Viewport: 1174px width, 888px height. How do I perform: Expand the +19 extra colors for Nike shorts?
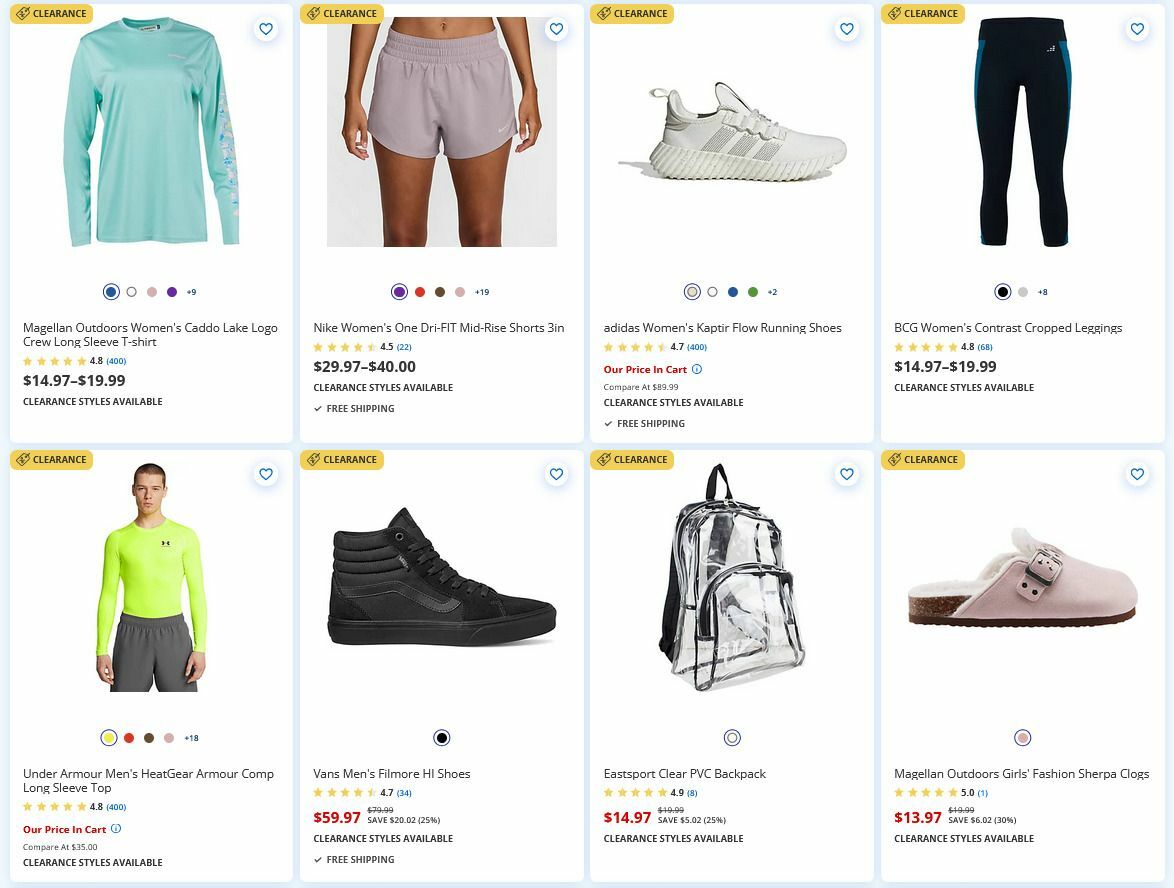[x=481, y=292]
